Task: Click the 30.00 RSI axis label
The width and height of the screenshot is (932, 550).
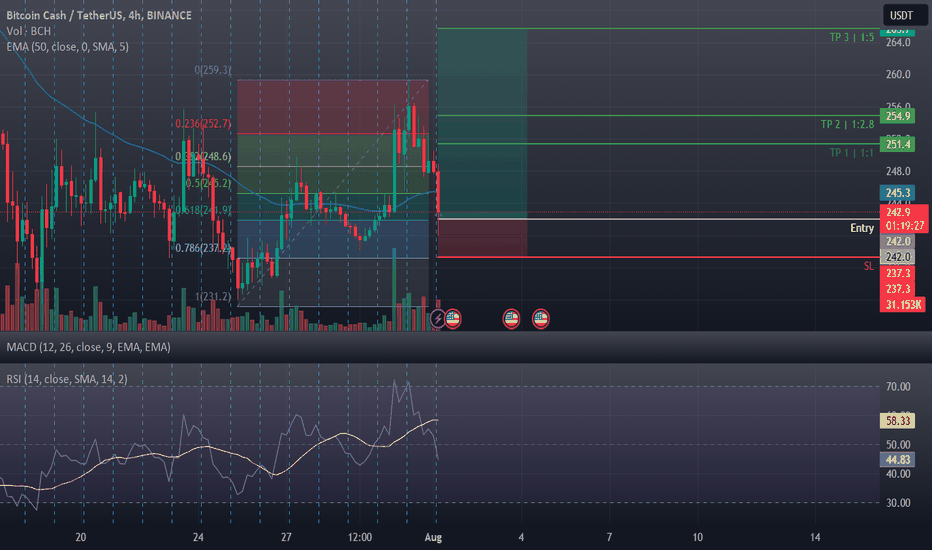Action: click(898, 503)
